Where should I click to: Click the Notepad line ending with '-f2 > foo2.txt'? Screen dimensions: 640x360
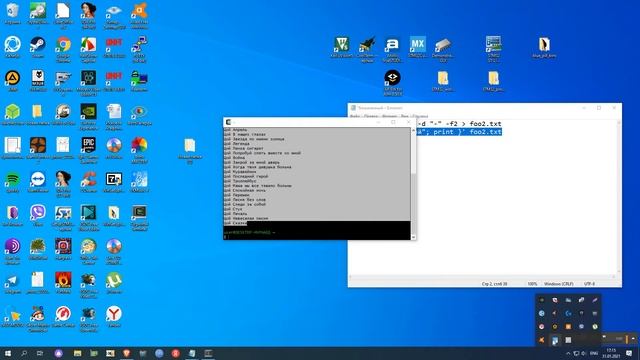point(459,124)
